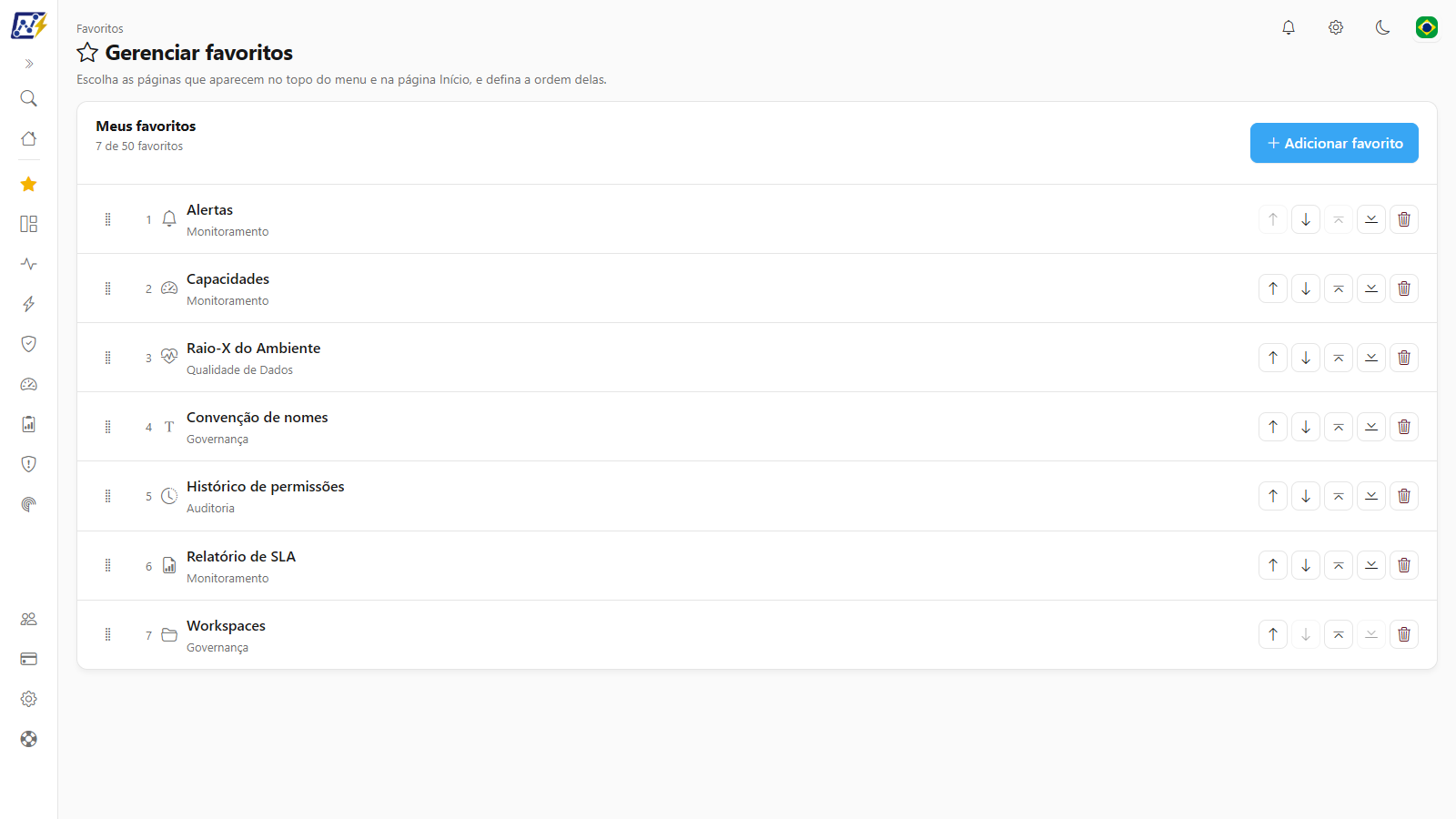This screenshot has width=1456, height=819.
Task: Send Histórico de permissões to top
Action: (x=1339, y=496)
